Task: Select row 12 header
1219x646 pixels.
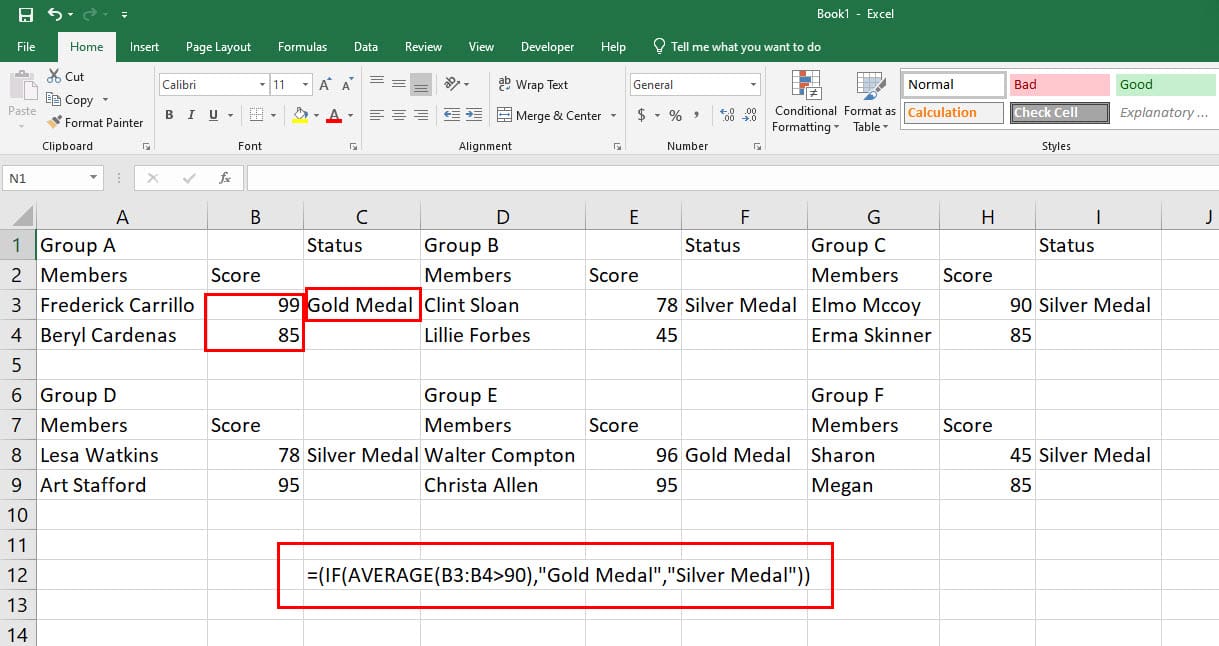Action: point(18,575)
